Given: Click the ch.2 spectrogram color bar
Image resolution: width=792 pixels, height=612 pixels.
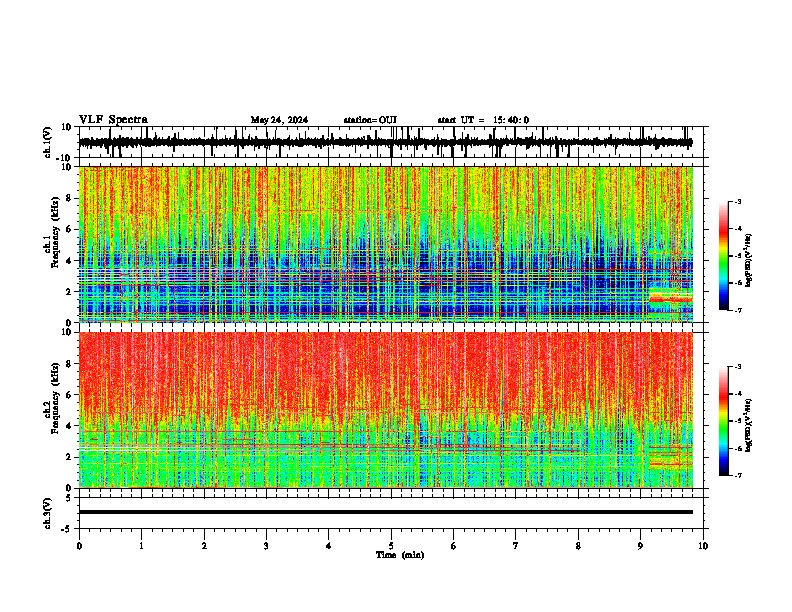Looking at the screenshot, I should [x=724, y=421].
